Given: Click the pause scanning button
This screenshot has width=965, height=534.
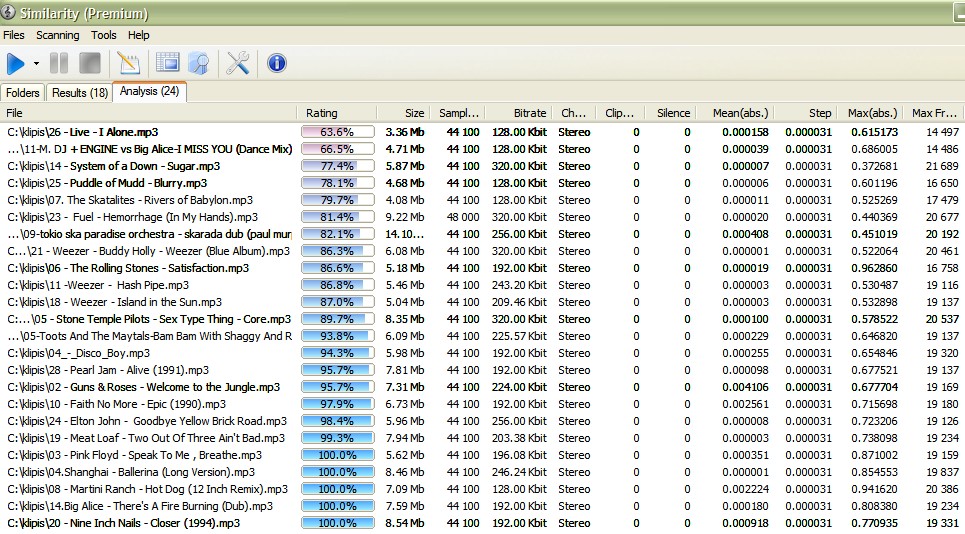Looking at the screenshot, I should click(59, 63).
